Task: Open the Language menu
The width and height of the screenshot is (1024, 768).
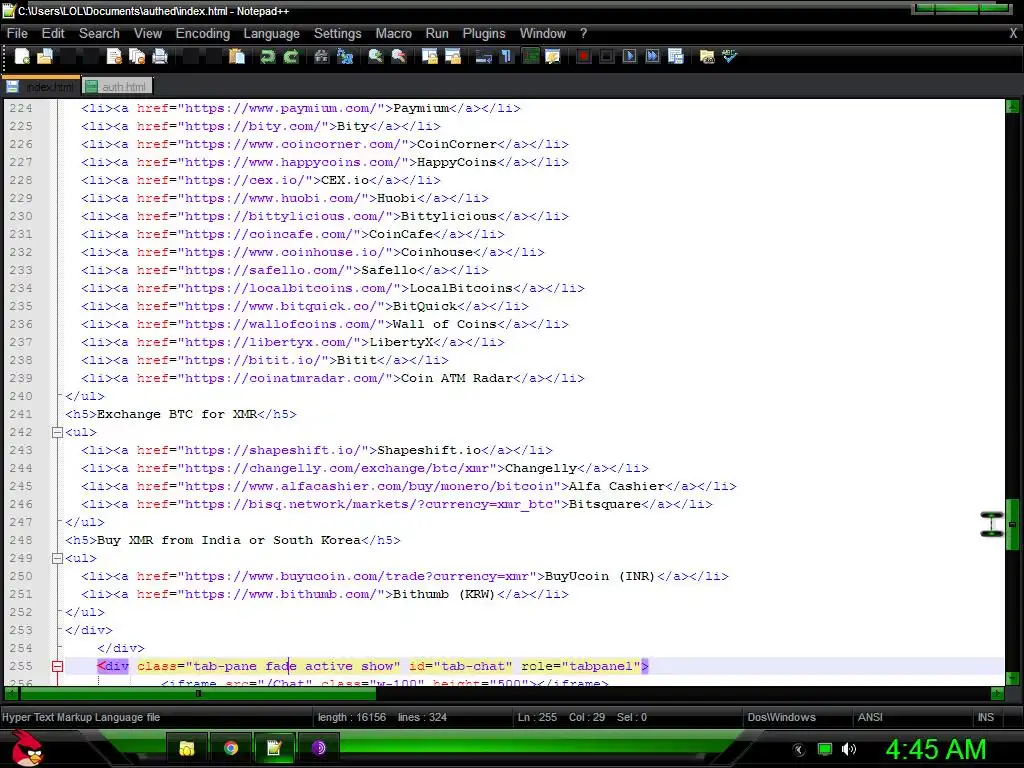Action: click(x=272, y=33)
